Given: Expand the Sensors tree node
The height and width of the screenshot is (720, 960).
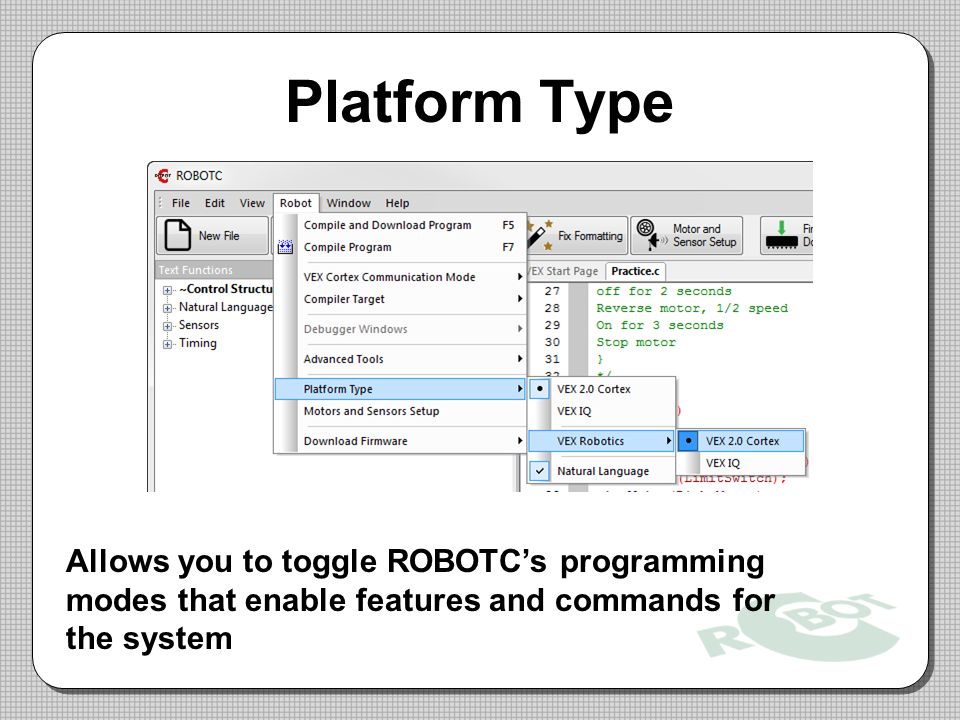Looking at the screenshot, I should click(167, 326).
